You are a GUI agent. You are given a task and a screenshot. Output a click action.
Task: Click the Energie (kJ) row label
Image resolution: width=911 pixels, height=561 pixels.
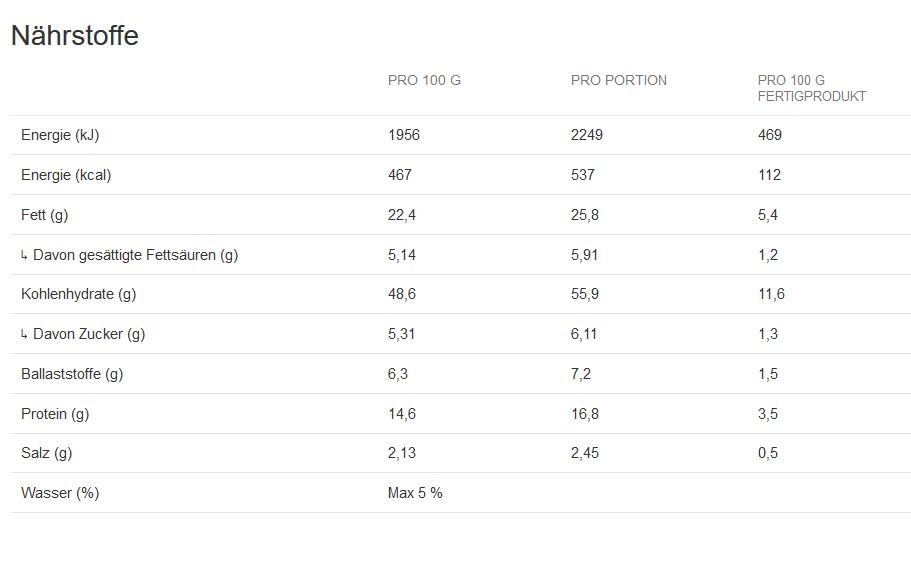point(60,135)
